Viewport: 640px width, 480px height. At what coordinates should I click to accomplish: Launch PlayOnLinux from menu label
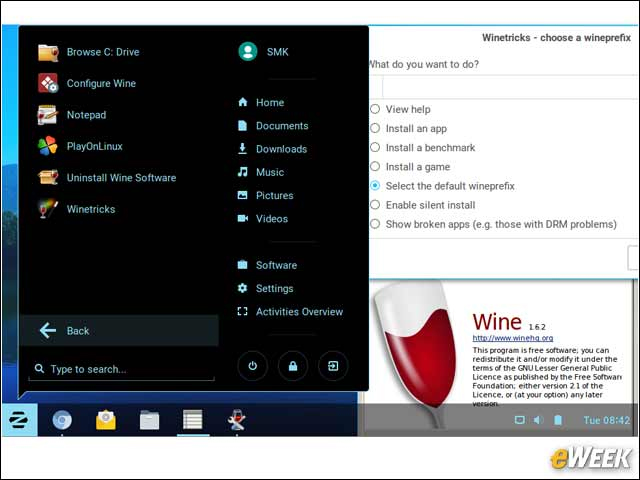coord(95,147)
